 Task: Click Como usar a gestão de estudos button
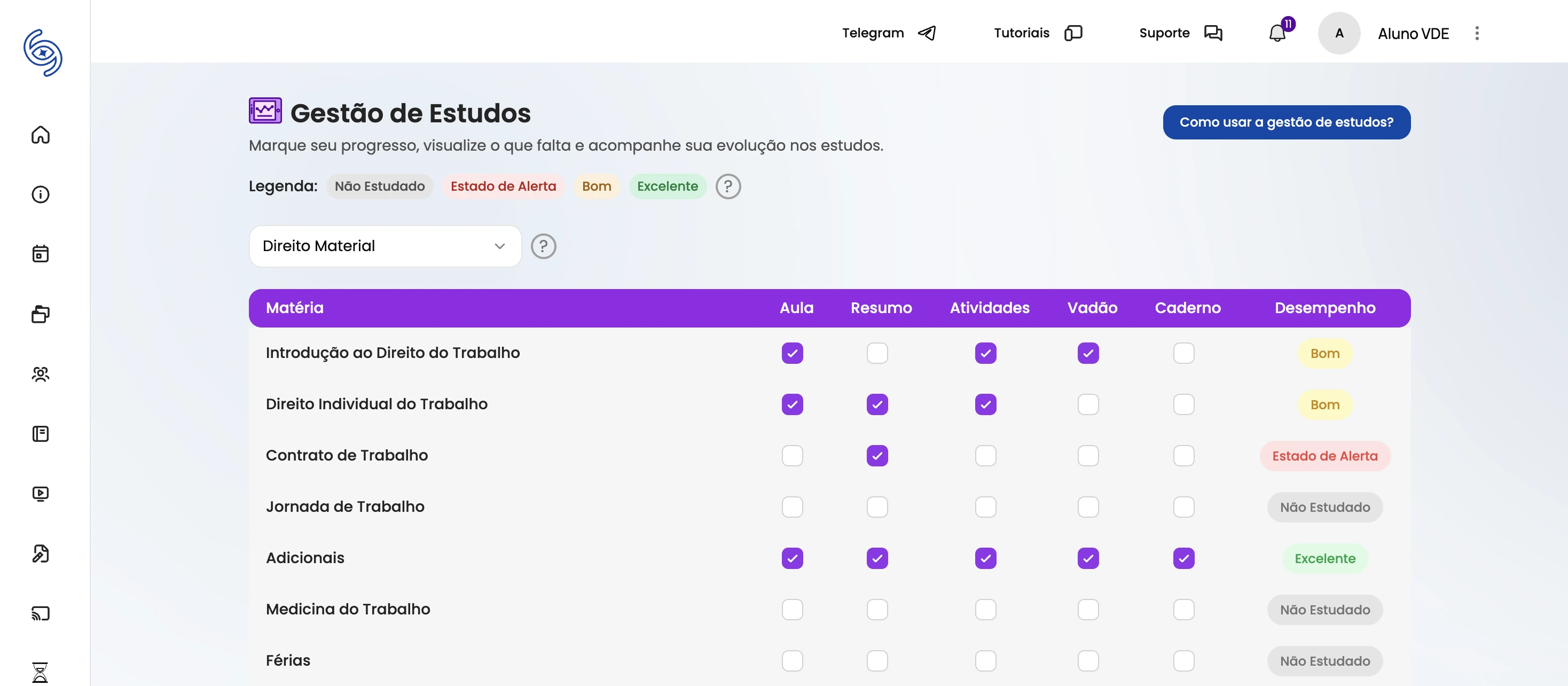(x=1285, y=122)
